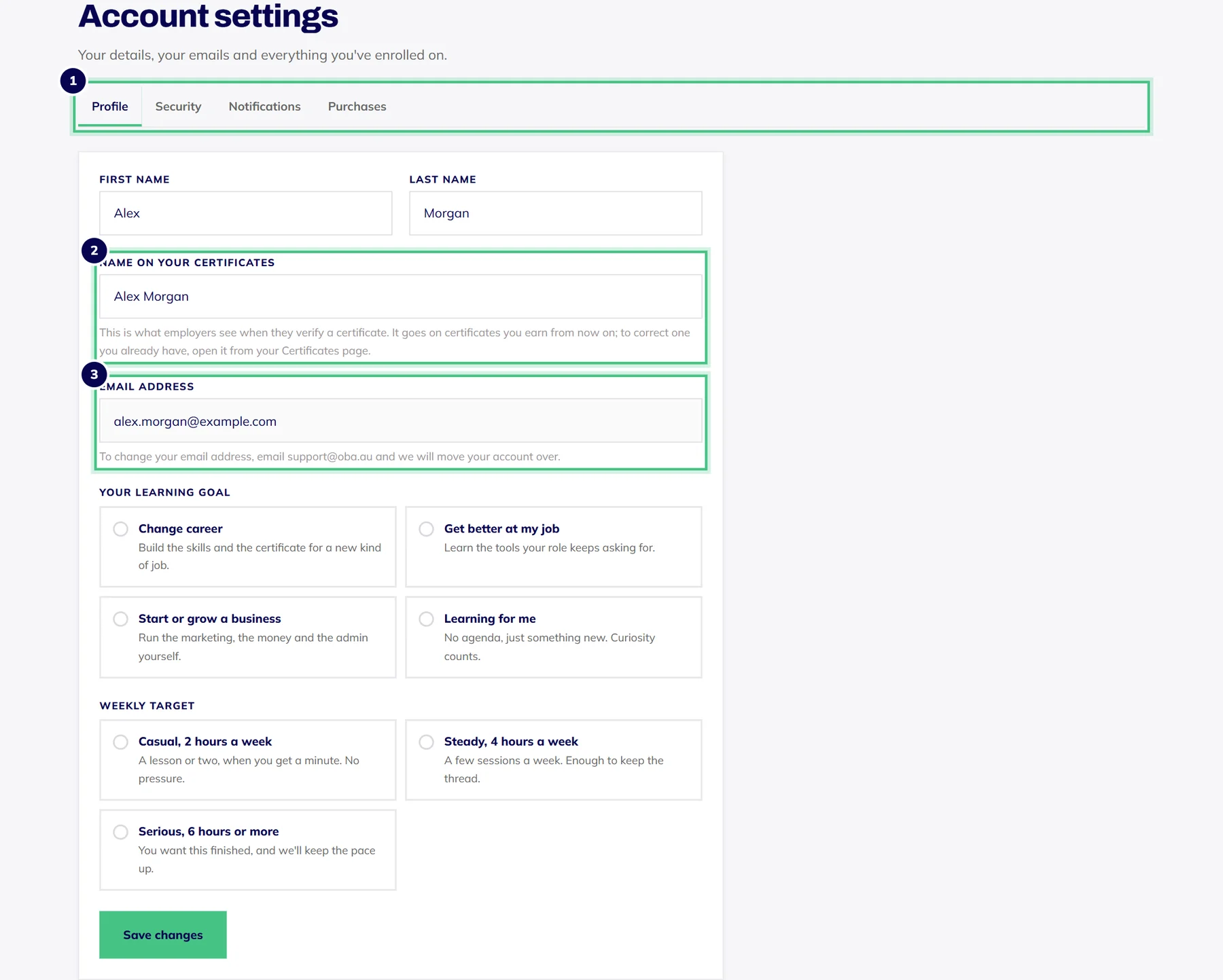Select Start or grow a business radio

coord(120,619)
